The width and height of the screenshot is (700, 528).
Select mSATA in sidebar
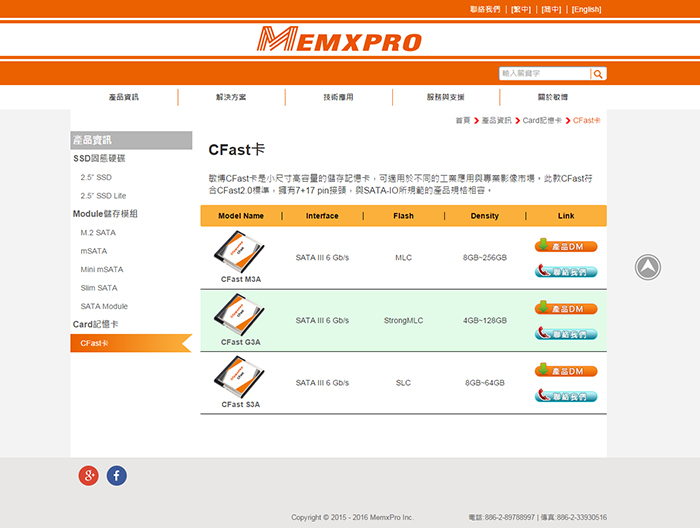[94, 251]
